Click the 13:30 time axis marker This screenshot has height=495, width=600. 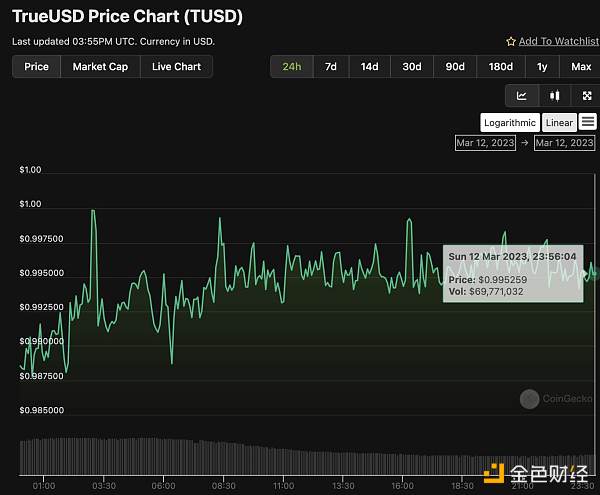point(343,486)
